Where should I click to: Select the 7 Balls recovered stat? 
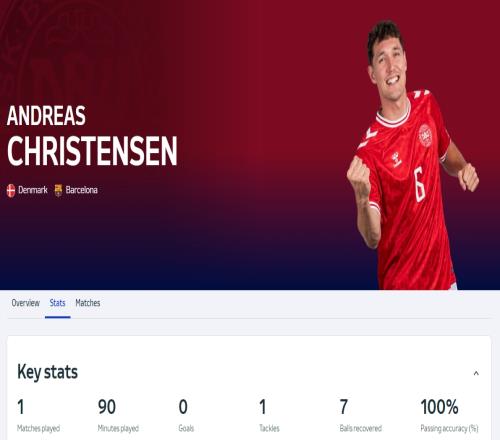(361, 415)
